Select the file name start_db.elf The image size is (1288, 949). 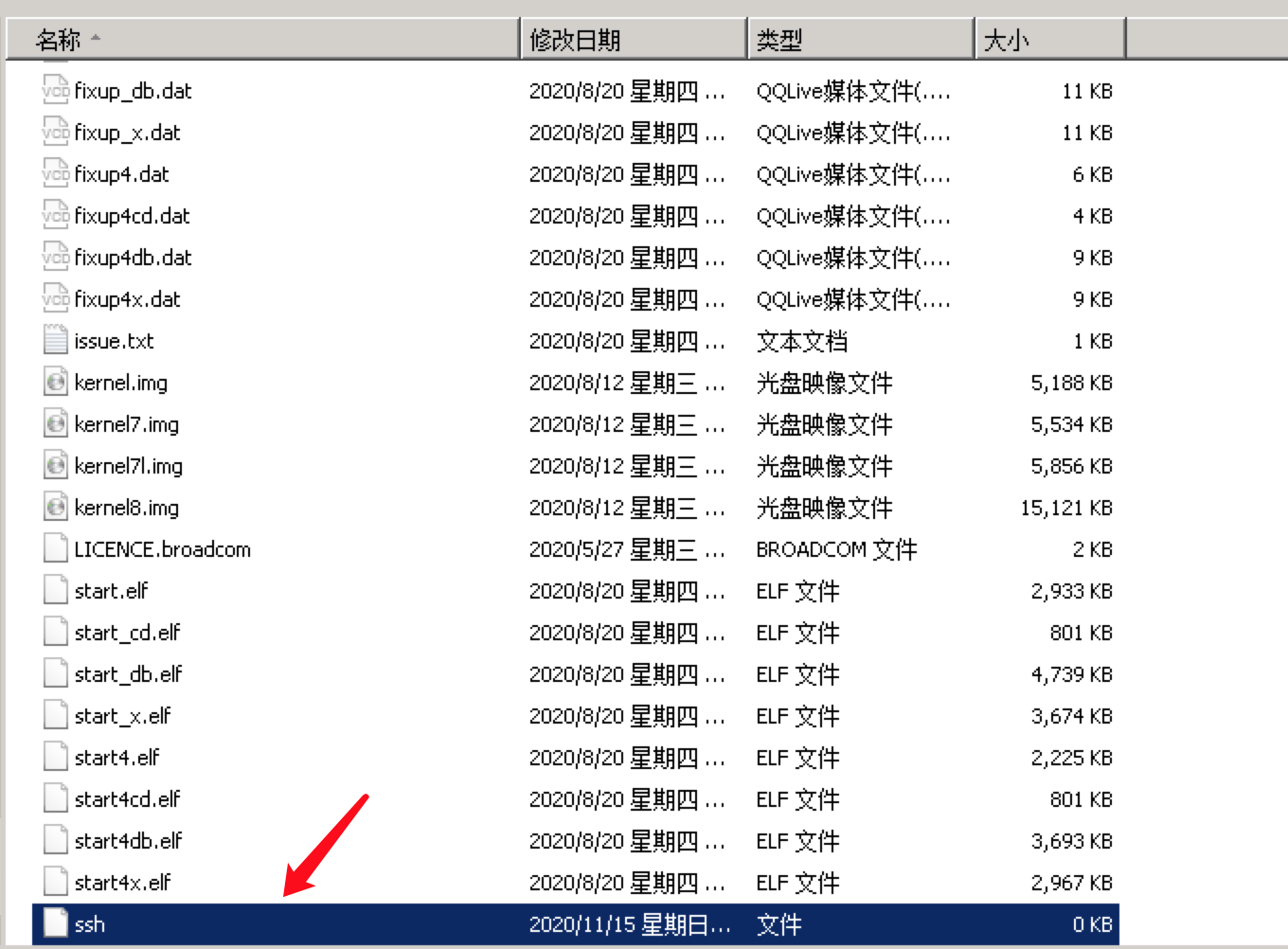pyautogui.click(x=128, y=674)
